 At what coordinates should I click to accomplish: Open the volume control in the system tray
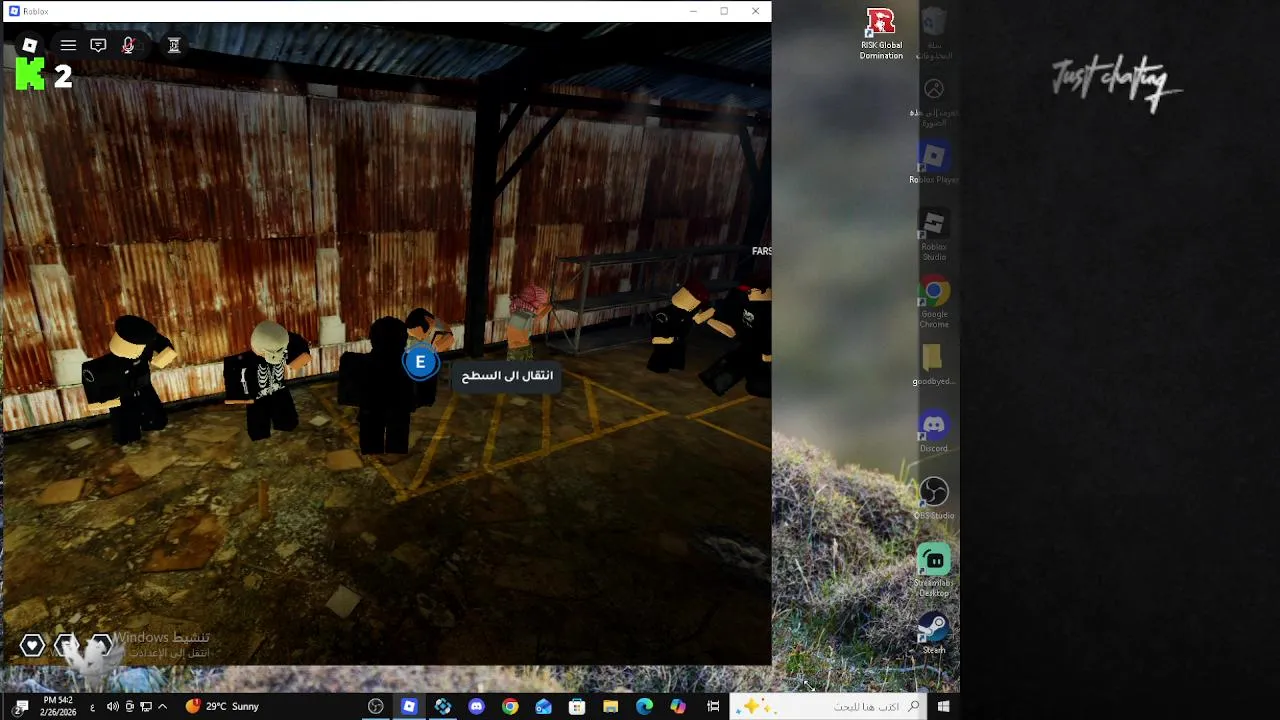[112, 707]
